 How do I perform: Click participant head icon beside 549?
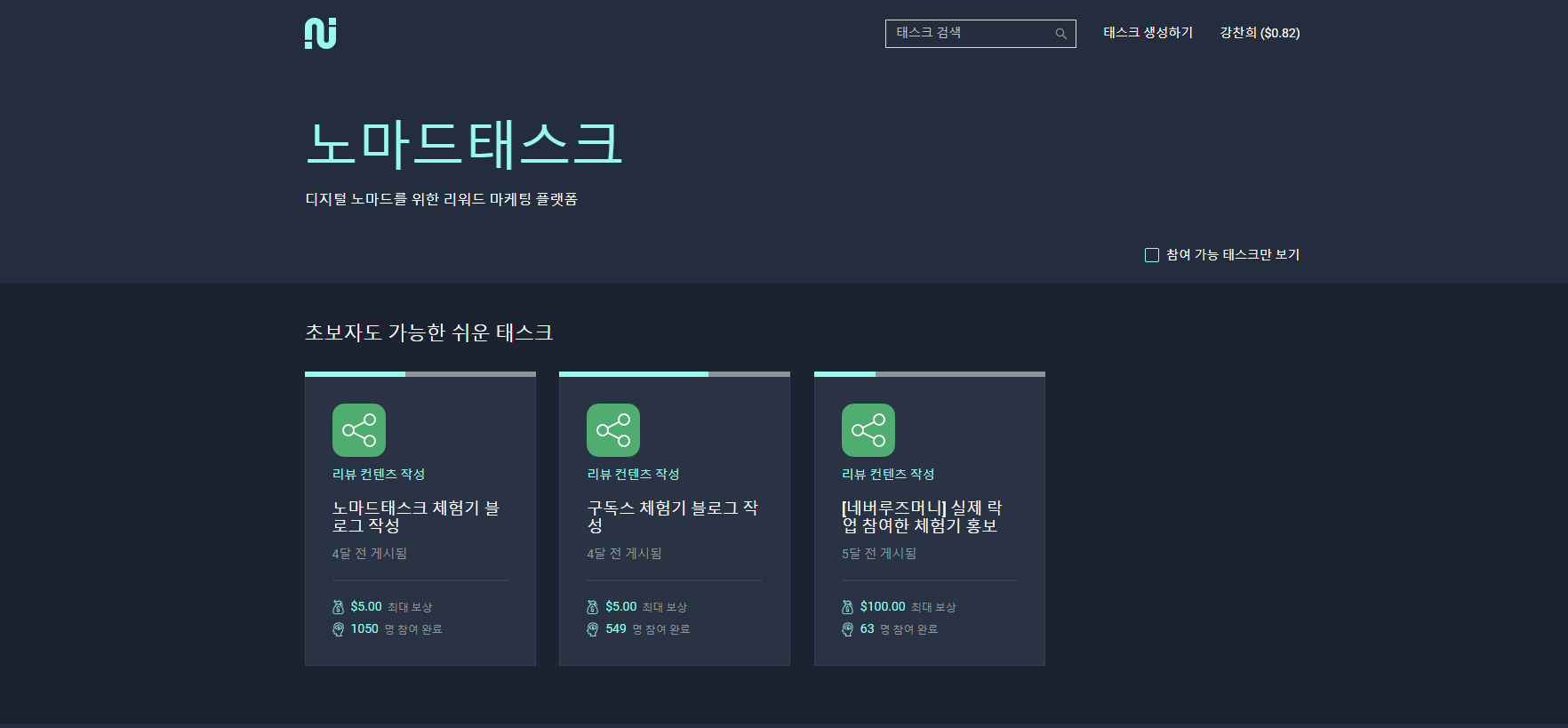tap(593, 629)
